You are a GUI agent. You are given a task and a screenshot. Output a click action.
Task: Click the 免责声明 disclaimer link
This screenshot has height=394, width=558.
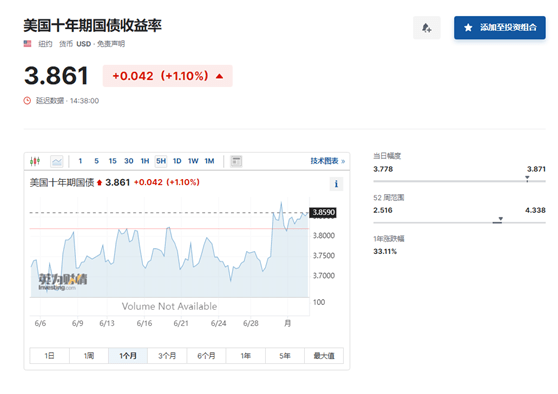(x=111, y=44)
